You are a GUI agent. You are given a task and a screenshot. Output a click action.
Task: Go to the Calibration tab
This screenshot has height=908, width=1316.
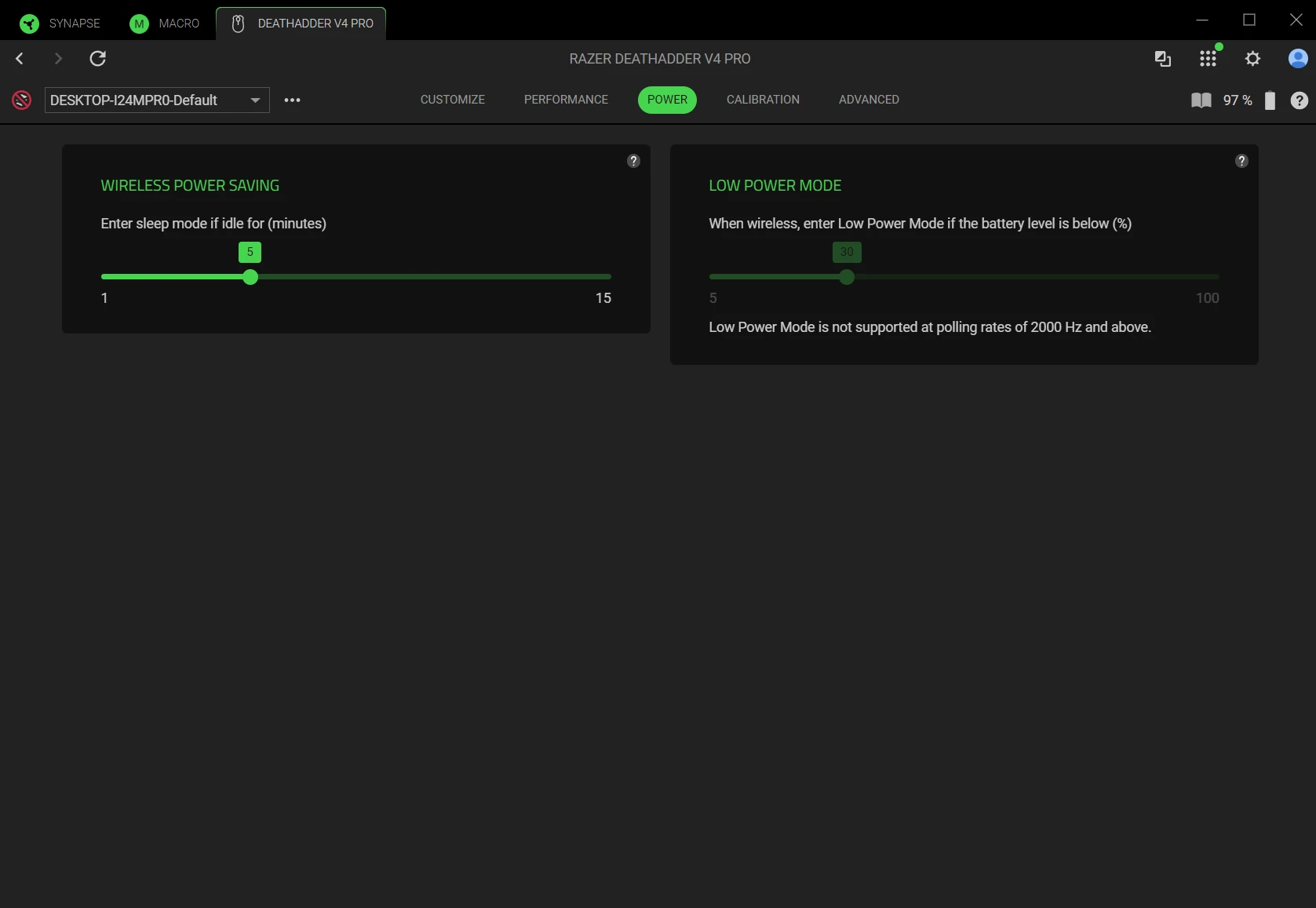[763, 100]
